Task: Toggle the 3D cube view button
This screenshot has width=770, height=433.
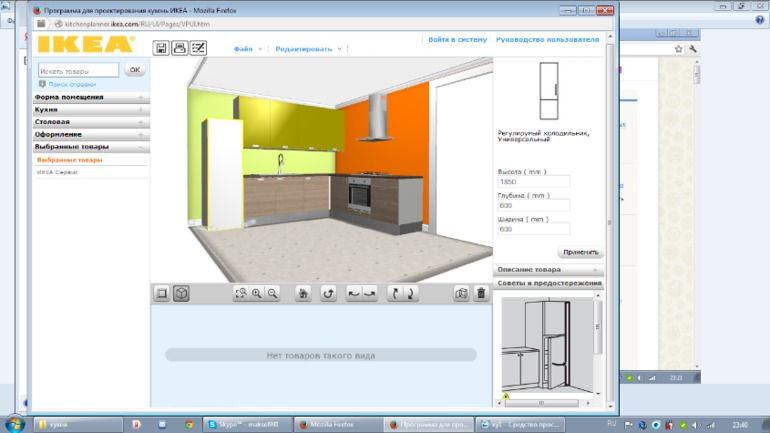Action: click(x=181, y=293)
